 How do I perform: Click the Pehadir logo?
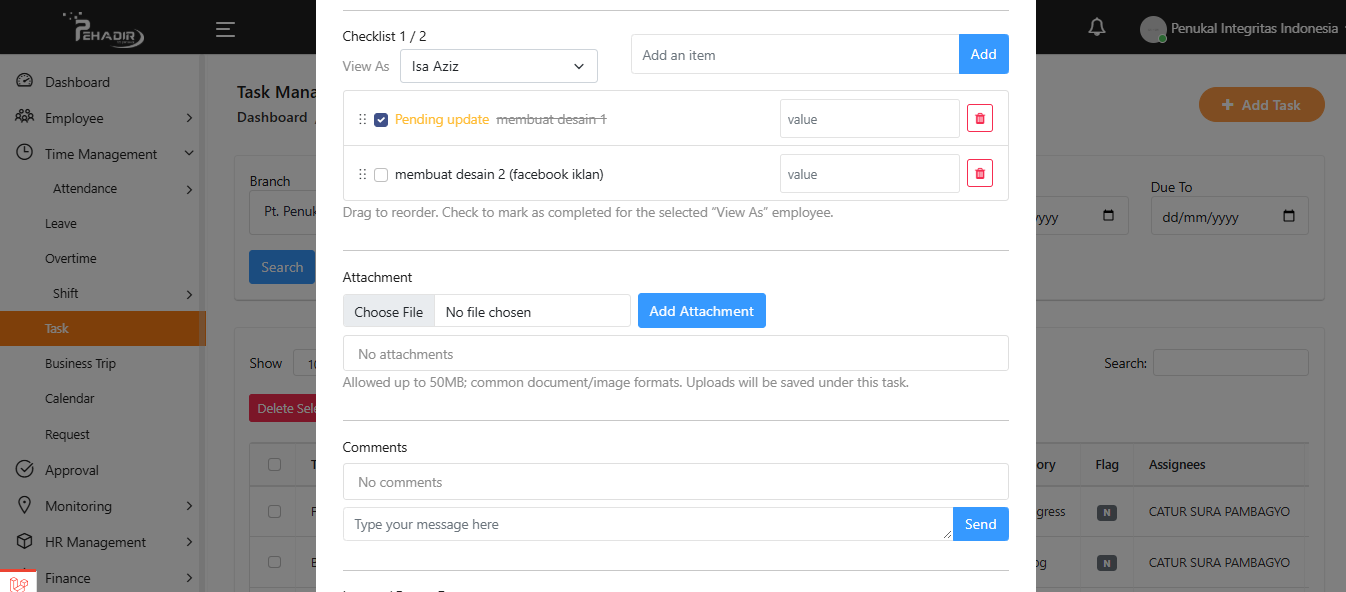[x=103, y=28]
